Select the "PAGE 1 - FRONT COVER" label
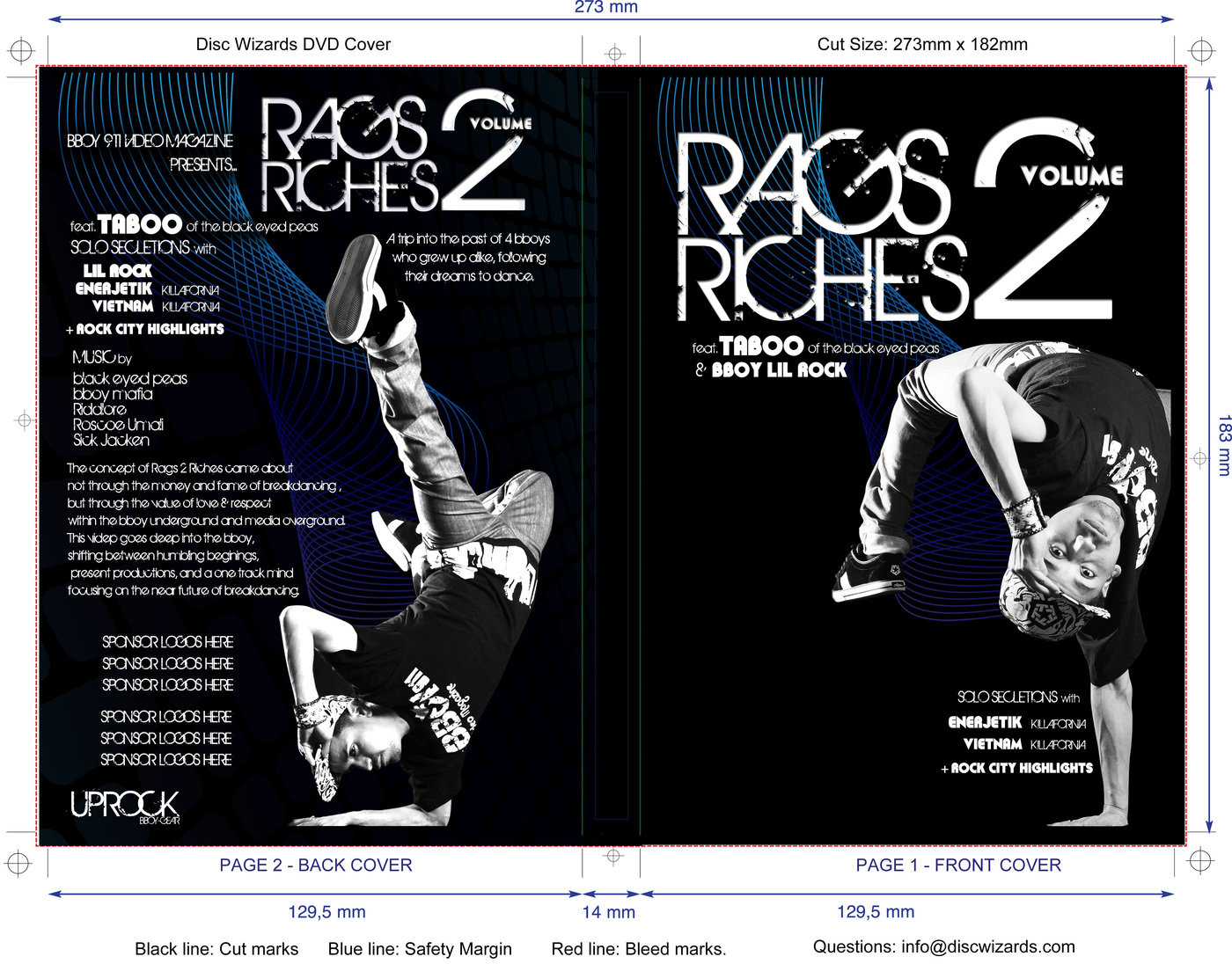This screenshot has width=1232, height=964. (x=958, y=865)
